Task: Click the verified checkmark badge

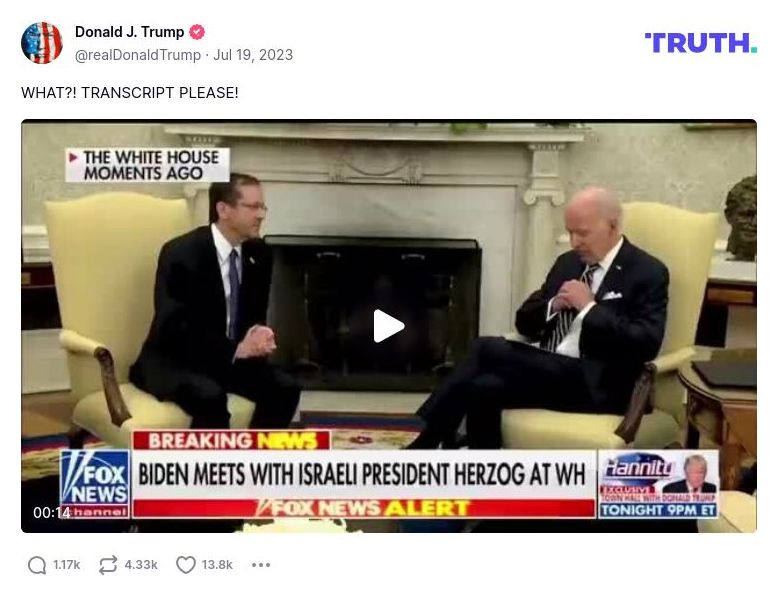Action: 197,32
